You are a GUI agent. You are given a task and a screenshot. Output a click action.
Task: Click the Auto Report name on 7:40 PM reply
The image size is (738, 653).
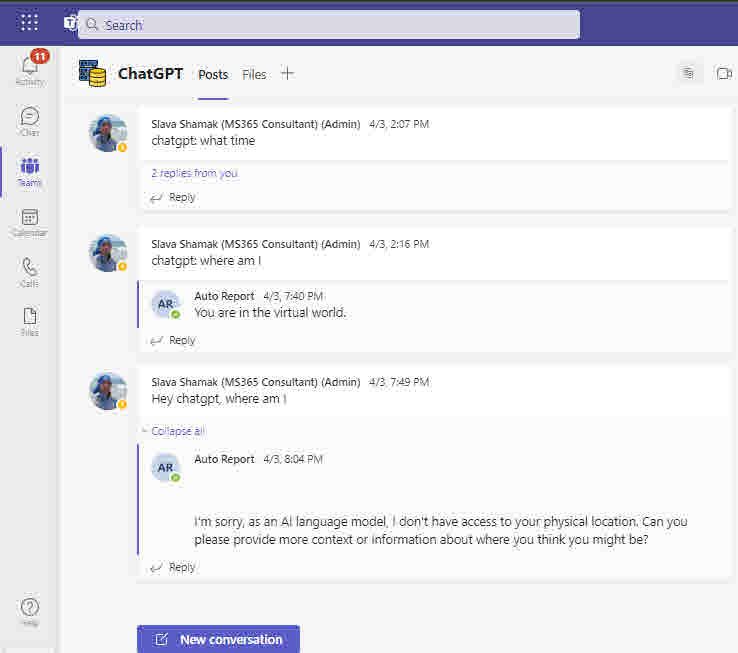tap(224, 296)
